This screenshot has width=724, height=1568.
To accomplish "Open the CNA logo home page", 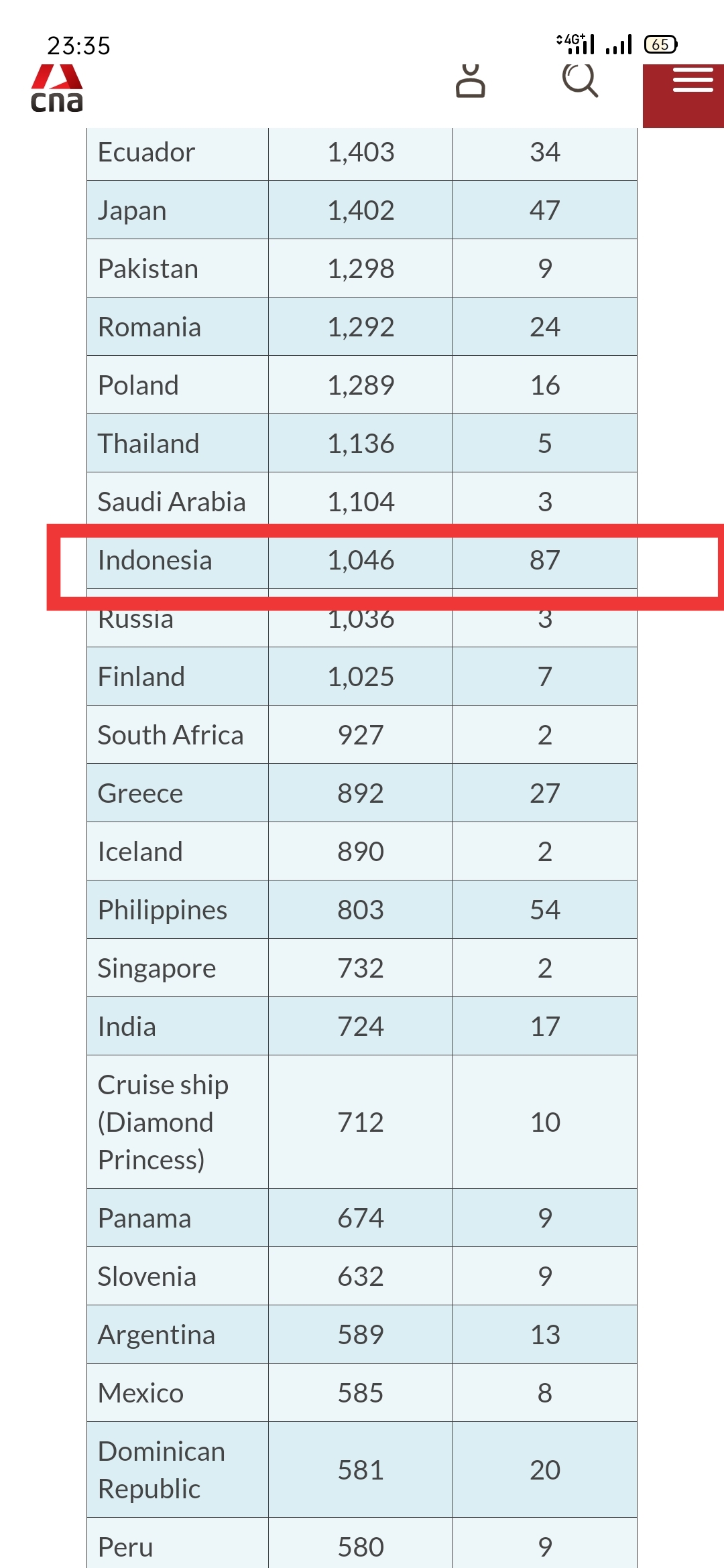I will (57, 88).
